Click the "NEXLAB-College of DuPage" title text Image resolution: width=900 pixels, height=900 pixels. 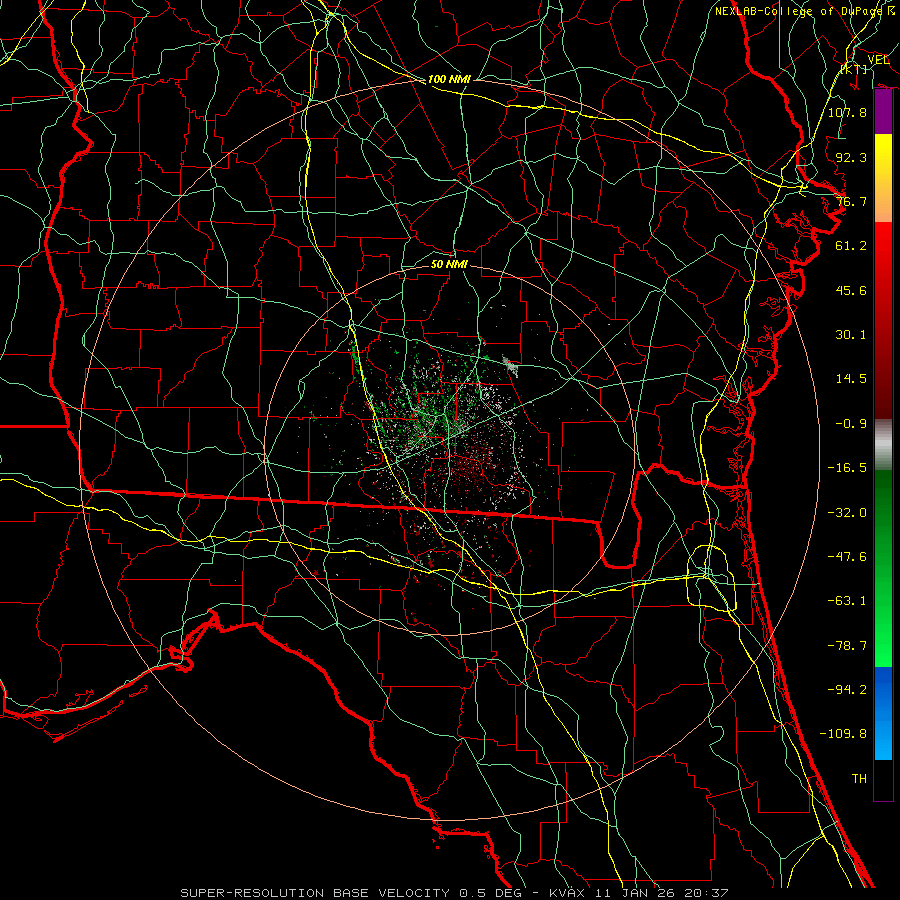click(x=799, y=11)
